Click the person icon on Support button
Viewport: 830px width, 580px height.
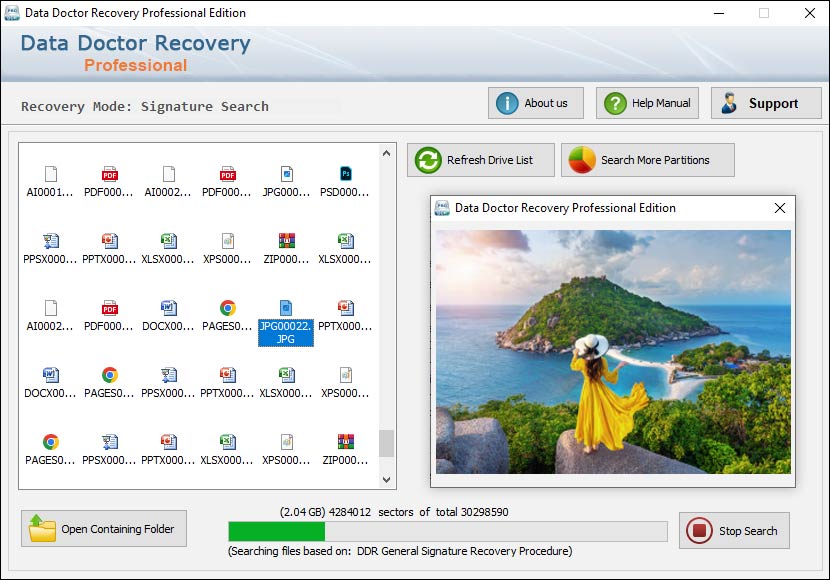click(x=729, y=103)
